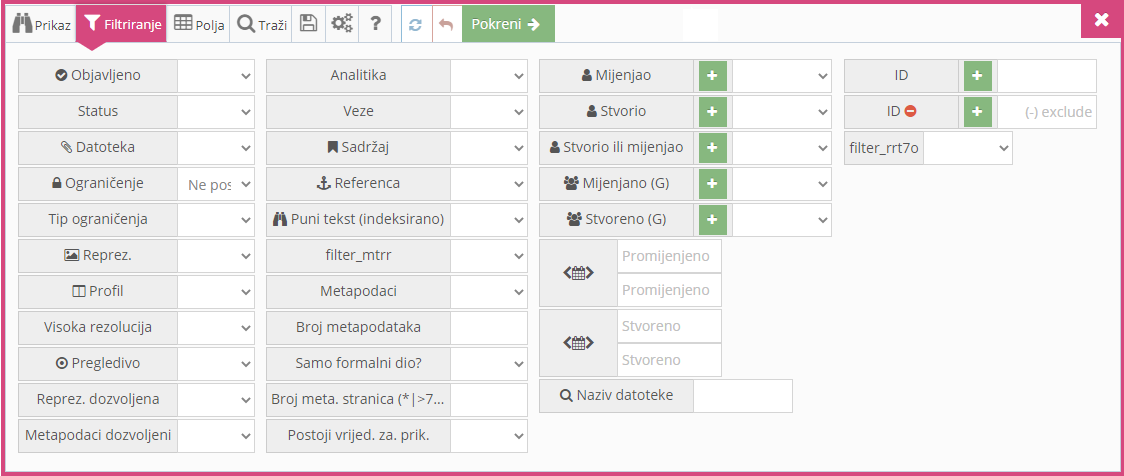Click the plus button next to ID exclude
1124x476 pixels.
pyautogui.click(x=978, y=112)
